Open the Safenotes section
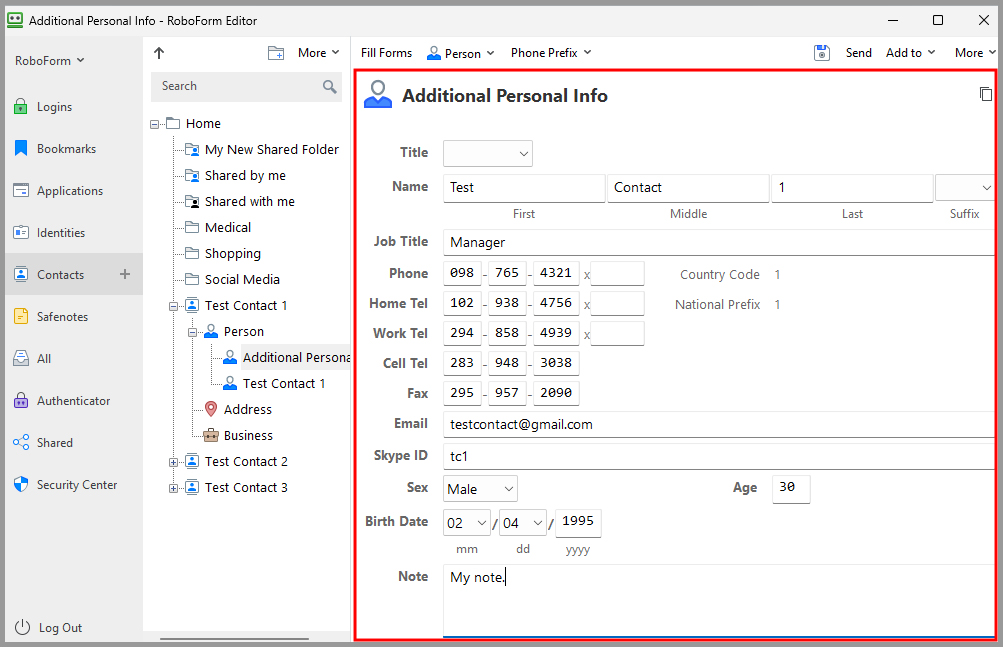The width and height of the screenshot is (1003, 647). coord(50,317)
